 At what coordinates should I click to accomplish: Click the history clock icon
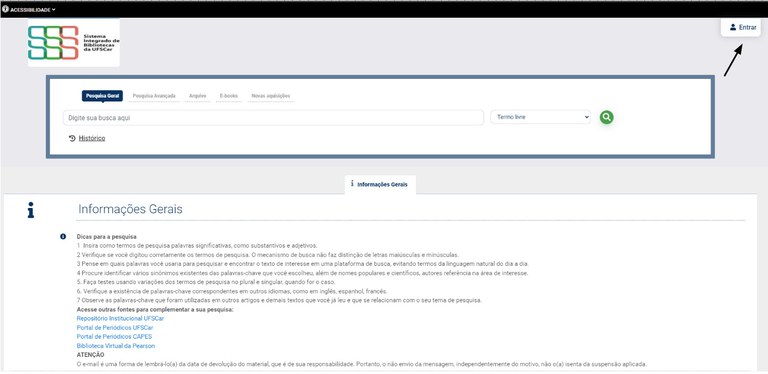[x=72, y=139]
